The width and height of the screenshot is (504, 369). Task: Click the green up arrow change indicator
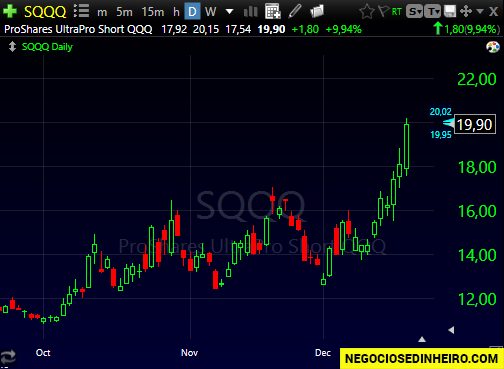pos(438,29)
